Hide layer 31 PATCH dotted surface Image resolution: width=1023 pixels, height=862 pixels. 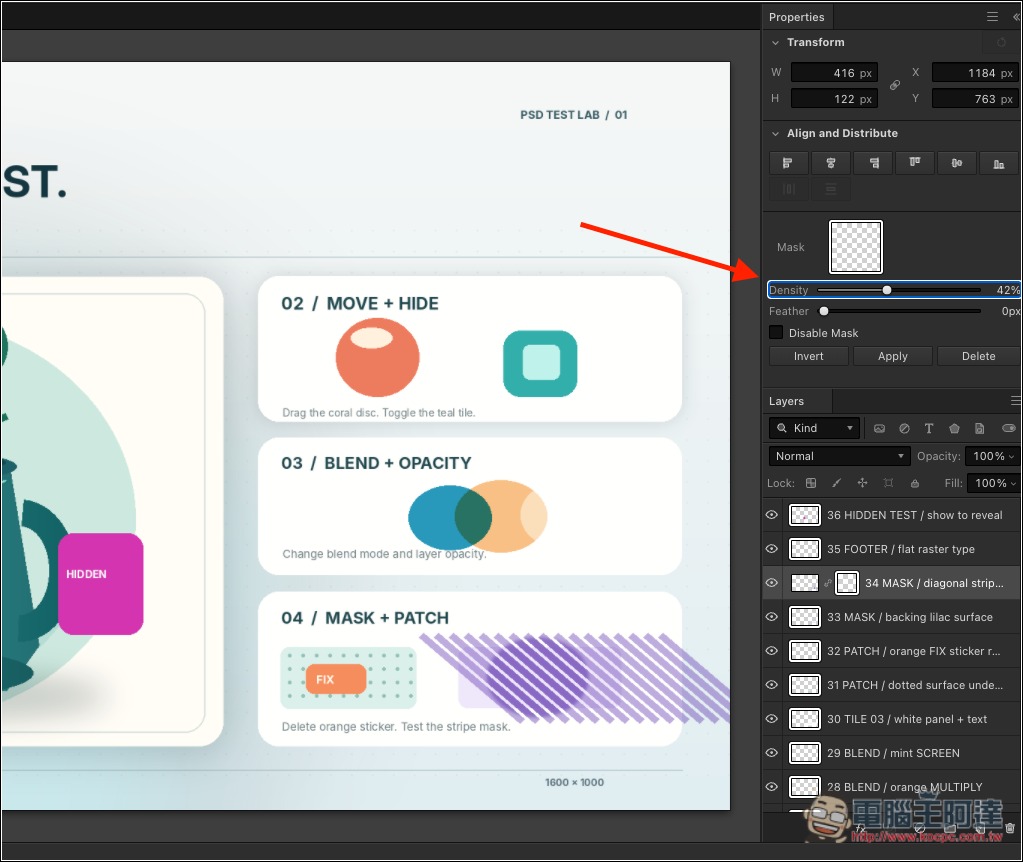772,685
